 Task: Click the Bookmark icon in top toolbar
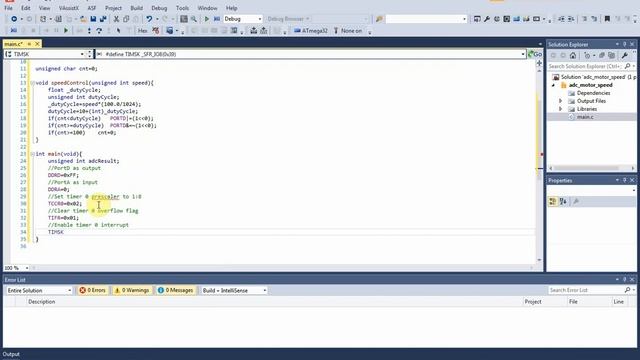click(607, 19)
